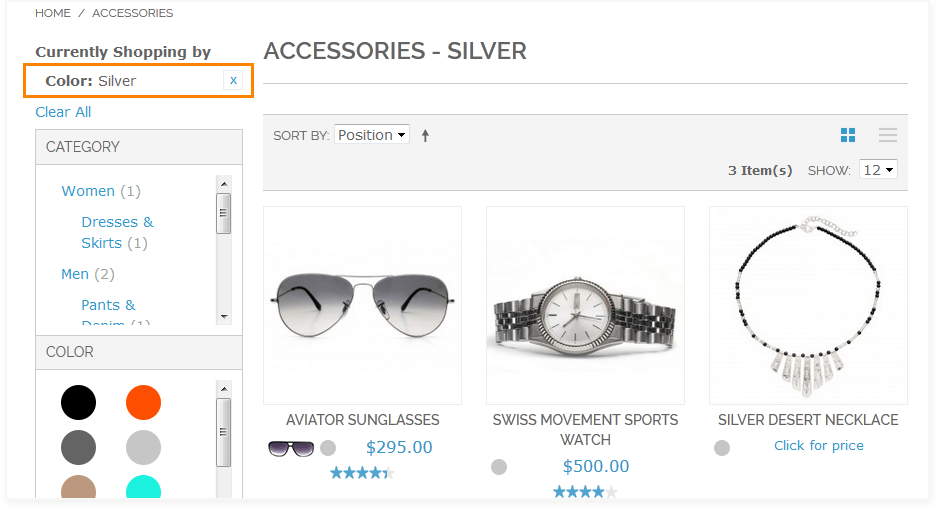Viewport: 940px width, 510px height.
Task: Toggle sort direction arrow
Action: coord(425,136)
